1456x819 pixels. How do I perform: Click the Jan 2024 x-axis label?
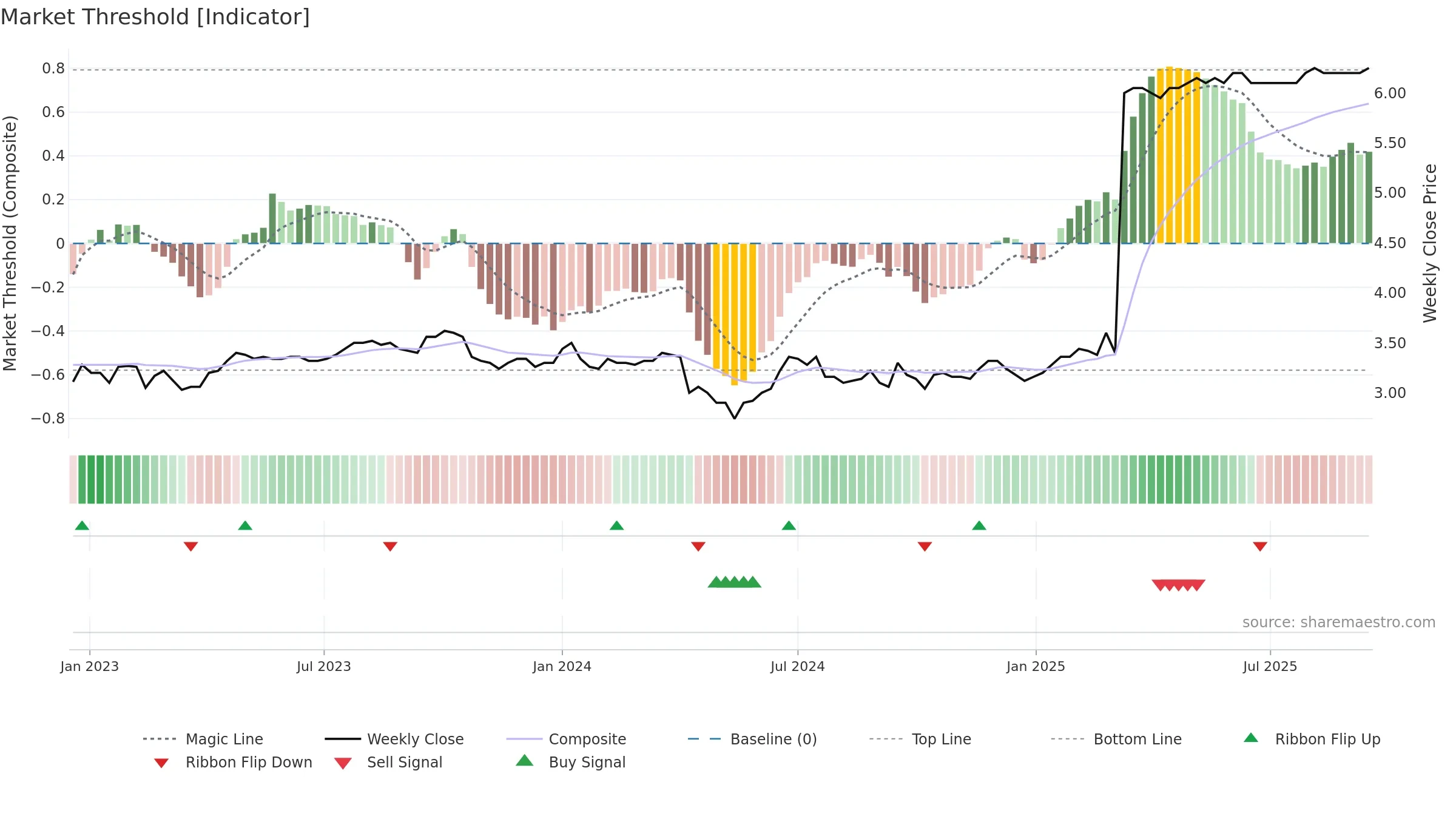click(562, 666)
